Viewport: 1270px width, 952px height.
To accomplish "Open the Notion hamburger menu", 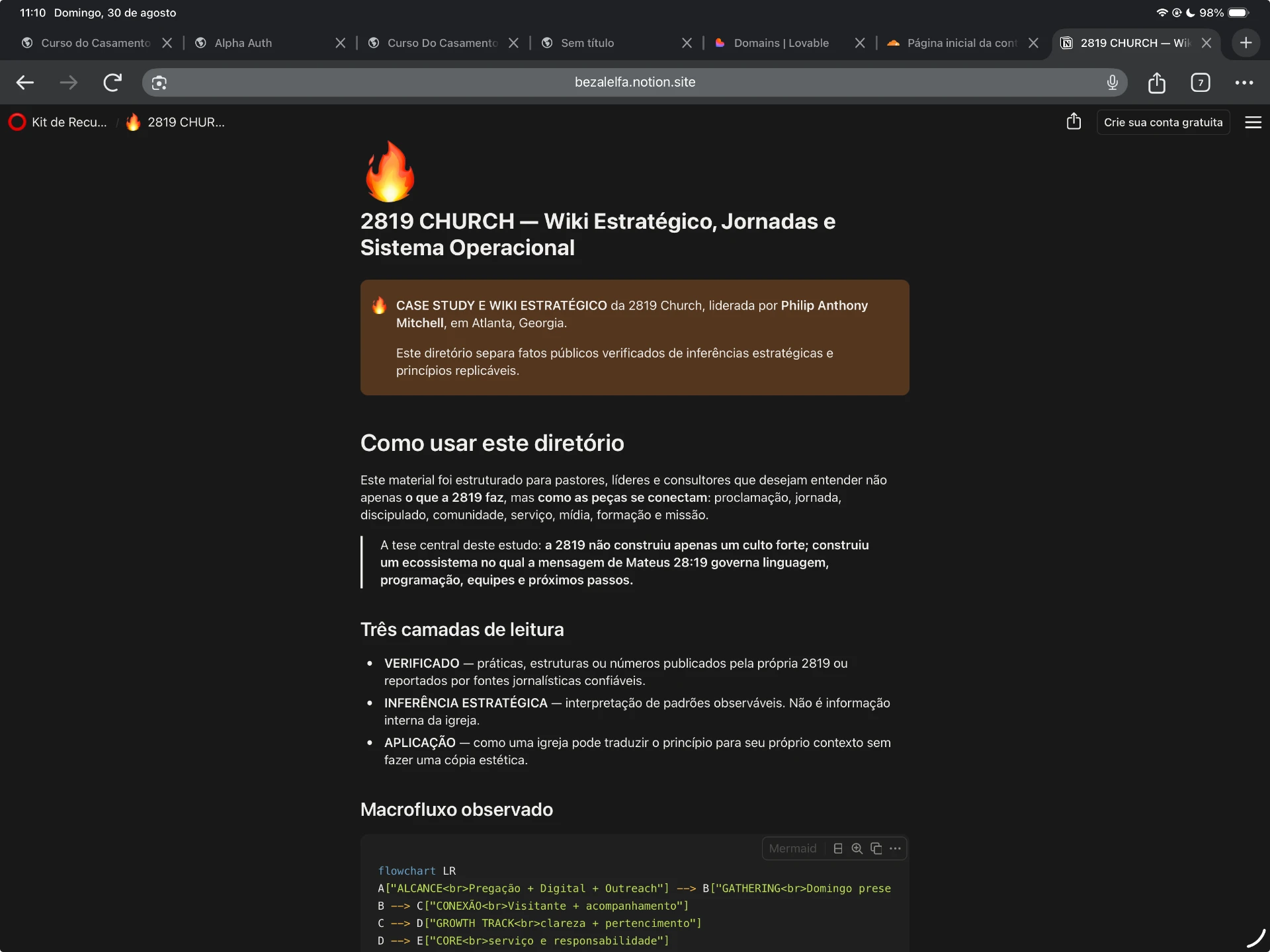I will tap(1253, 122).
